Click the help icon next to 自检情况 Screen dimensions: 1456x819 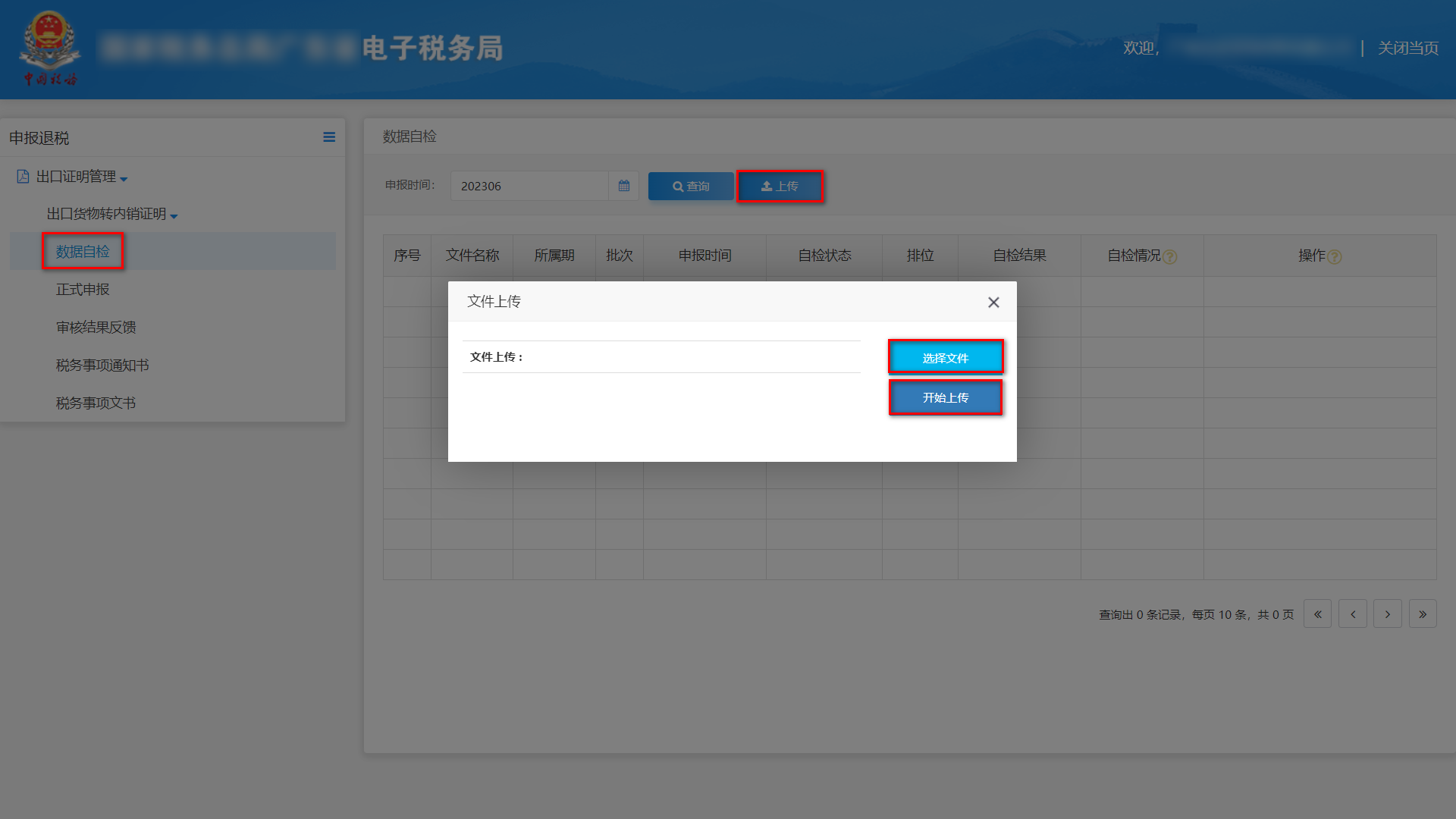tap(1170, 257)
